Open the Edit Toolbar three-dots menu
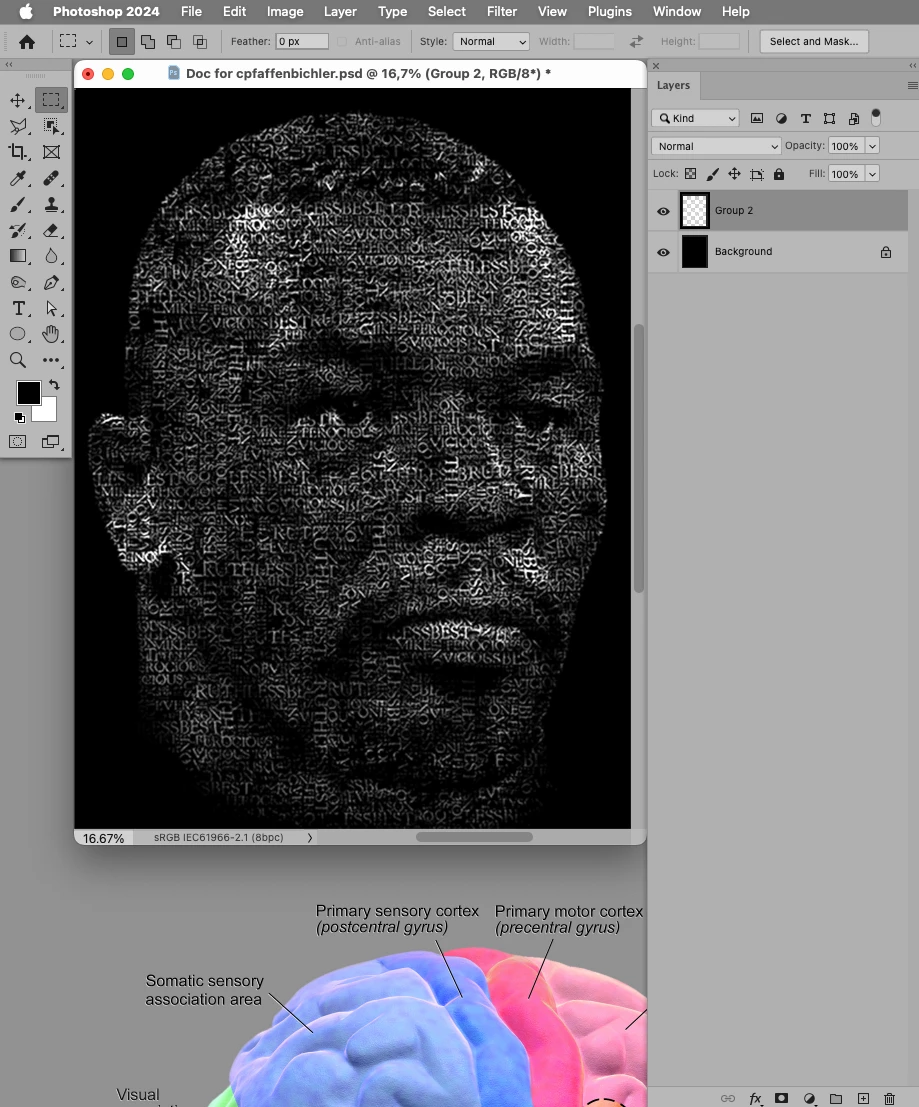Viewport: 919px width, 1107px height. (51, 360)
